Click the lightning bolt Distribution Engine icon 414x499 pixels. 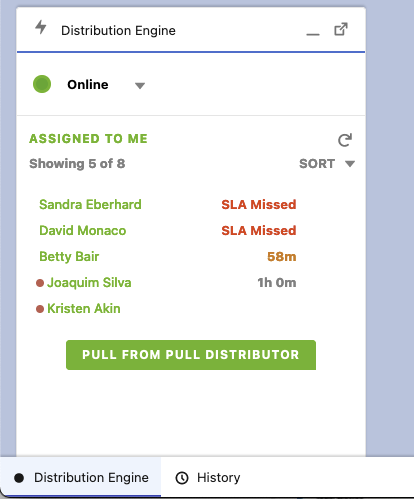[41, 27]
